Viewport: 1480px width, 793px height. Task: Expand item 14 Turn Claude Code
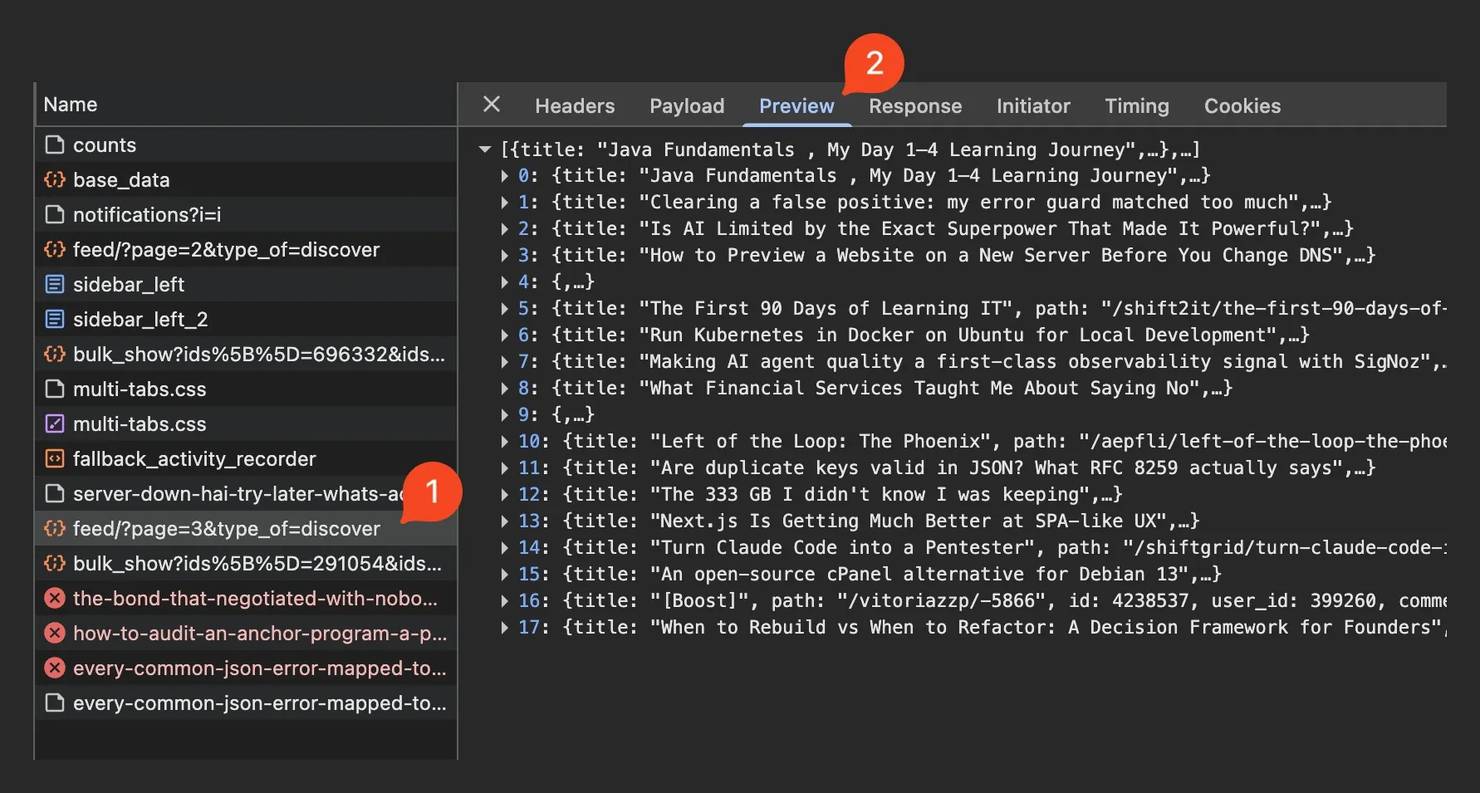click(505, 547)
